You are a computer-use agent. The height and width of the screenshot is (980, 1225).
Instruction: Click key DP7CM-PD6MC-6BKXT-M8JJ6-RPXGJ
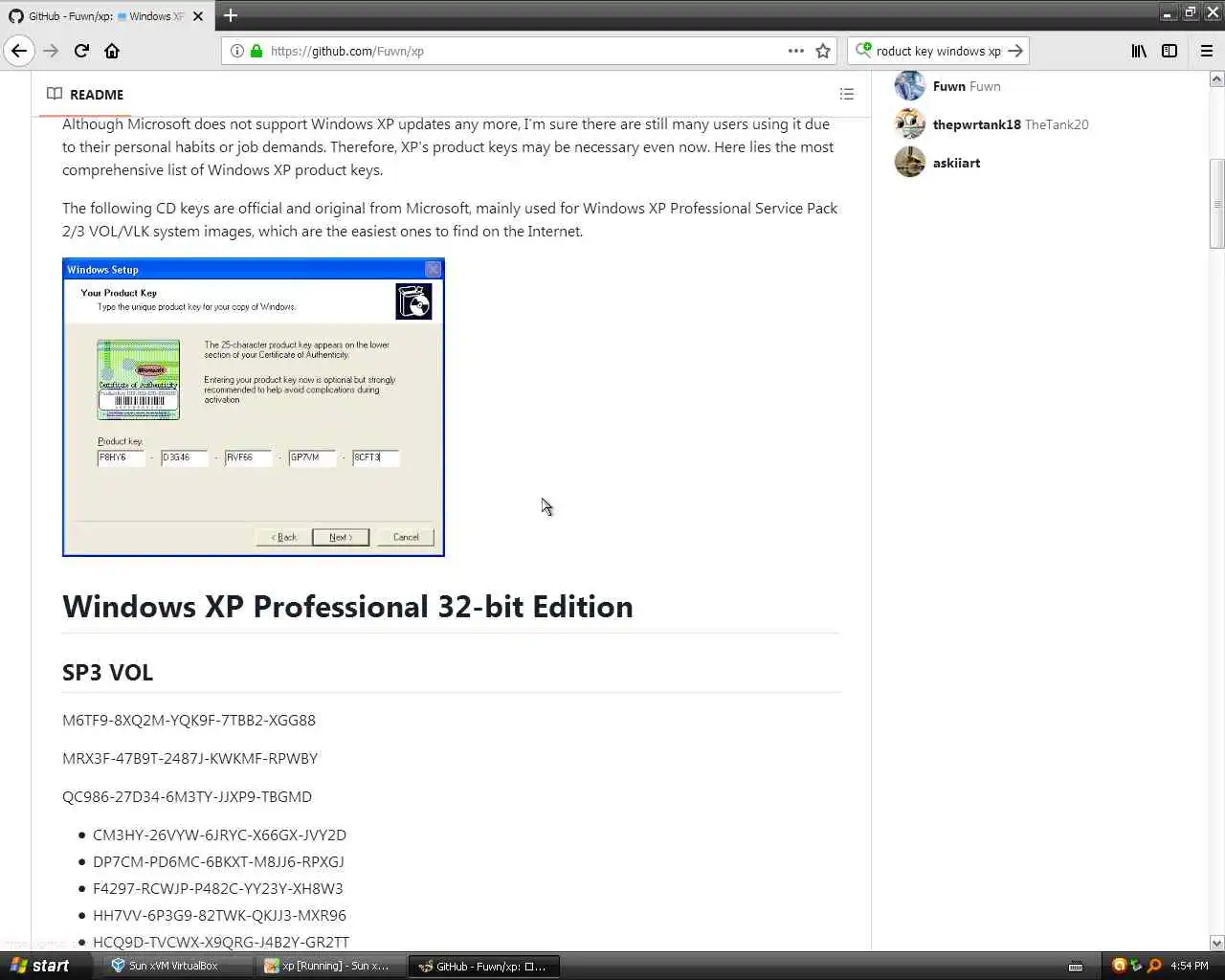click(218, 861)
